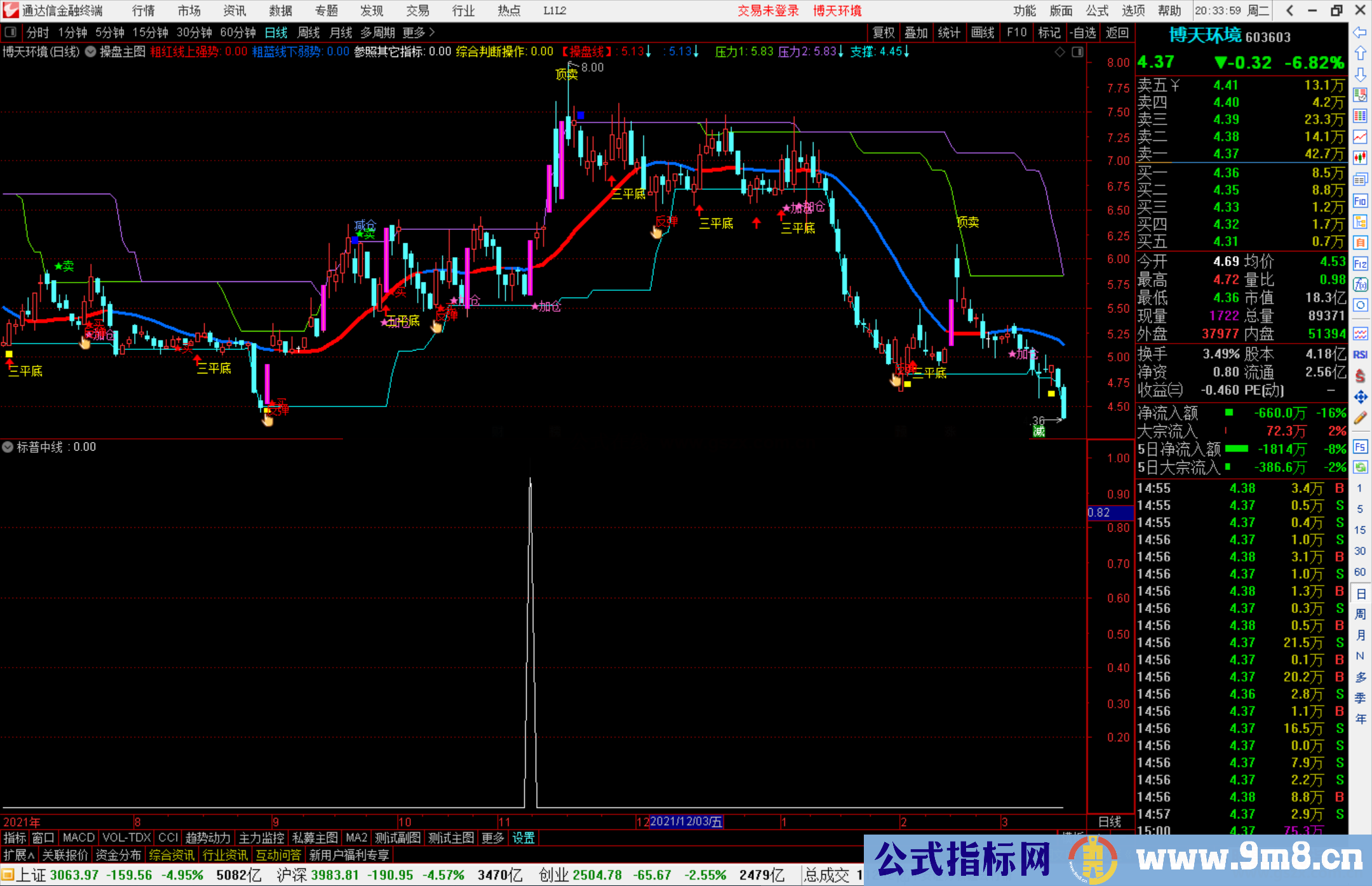The width and height of the screenshot is (1372, 886).
Task: Click the 复权 button
Action: 884,32
